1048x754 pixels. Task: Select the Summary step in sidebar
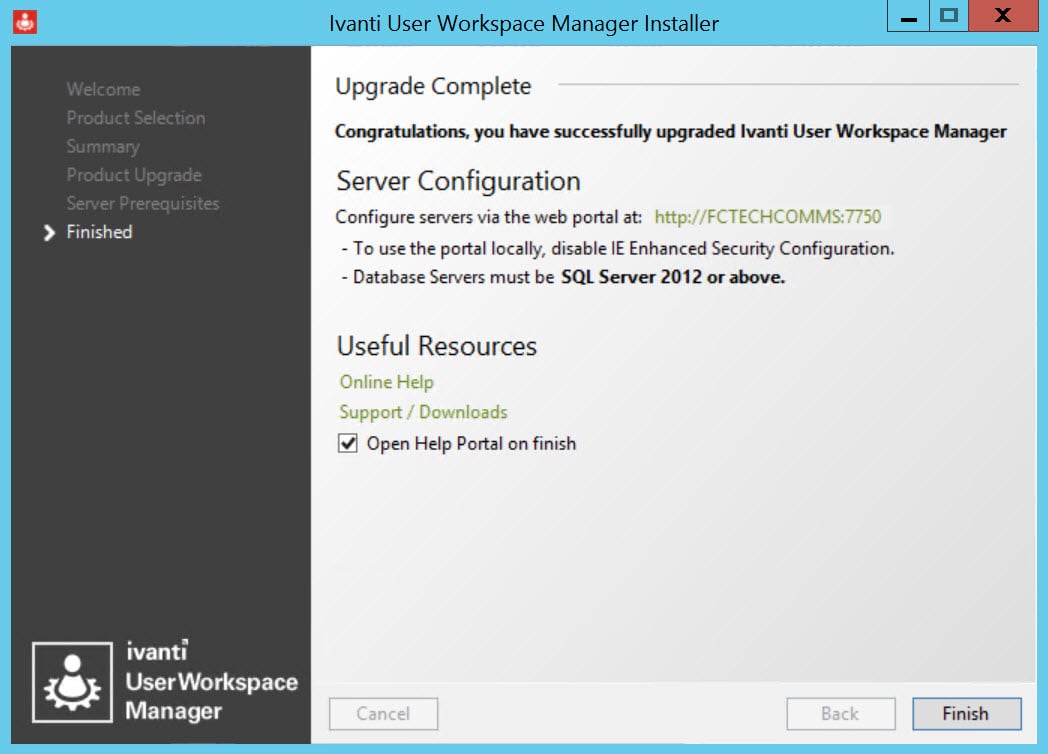(x=102, y=146)
